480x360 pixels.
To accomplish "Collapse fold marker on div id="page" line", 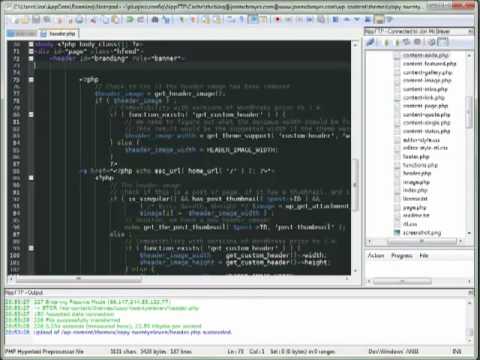I will [x=31, y=51].
